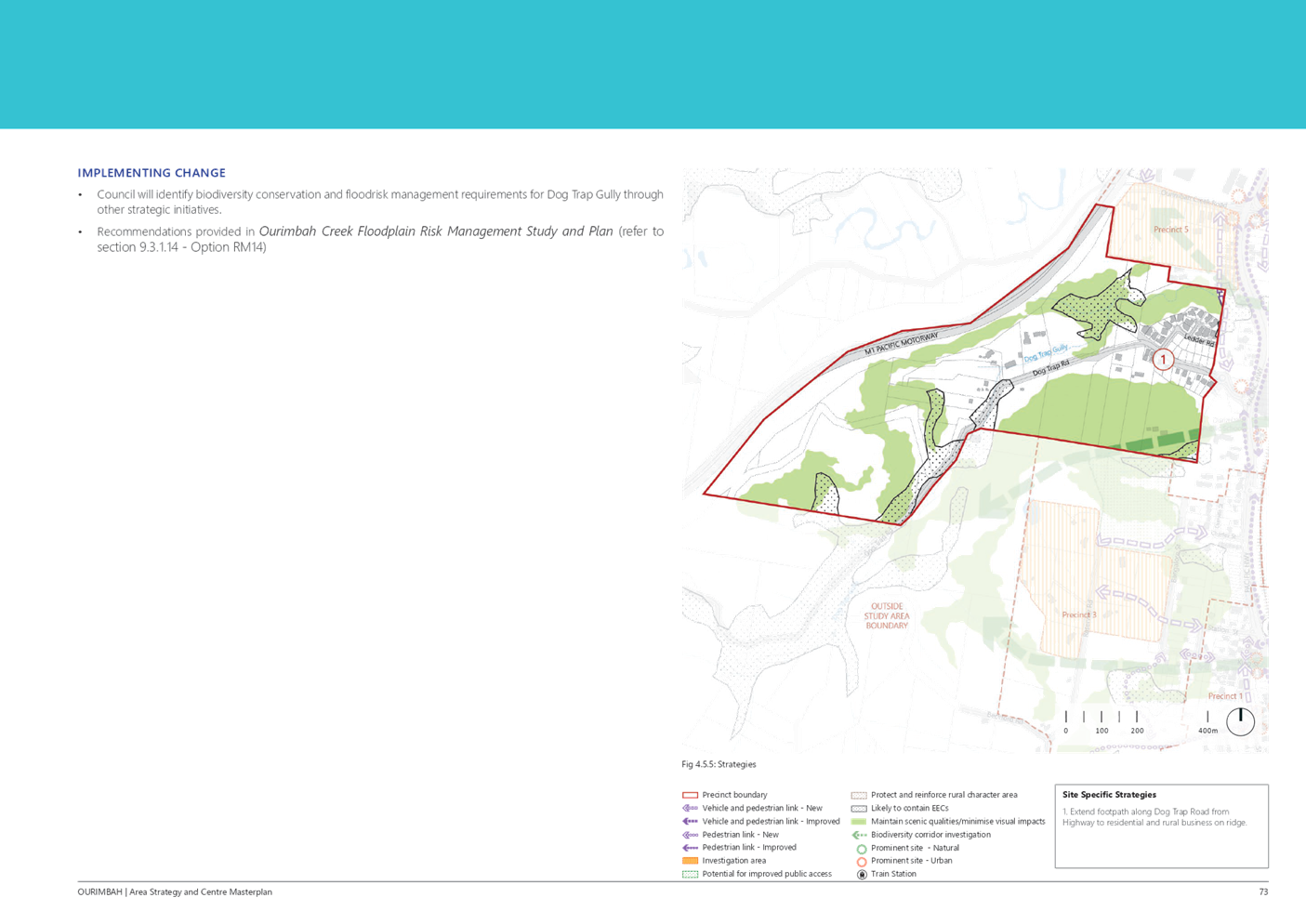Toggle the Potential for improved public access entry
1306x924 pixels.
tap(691, 872)
